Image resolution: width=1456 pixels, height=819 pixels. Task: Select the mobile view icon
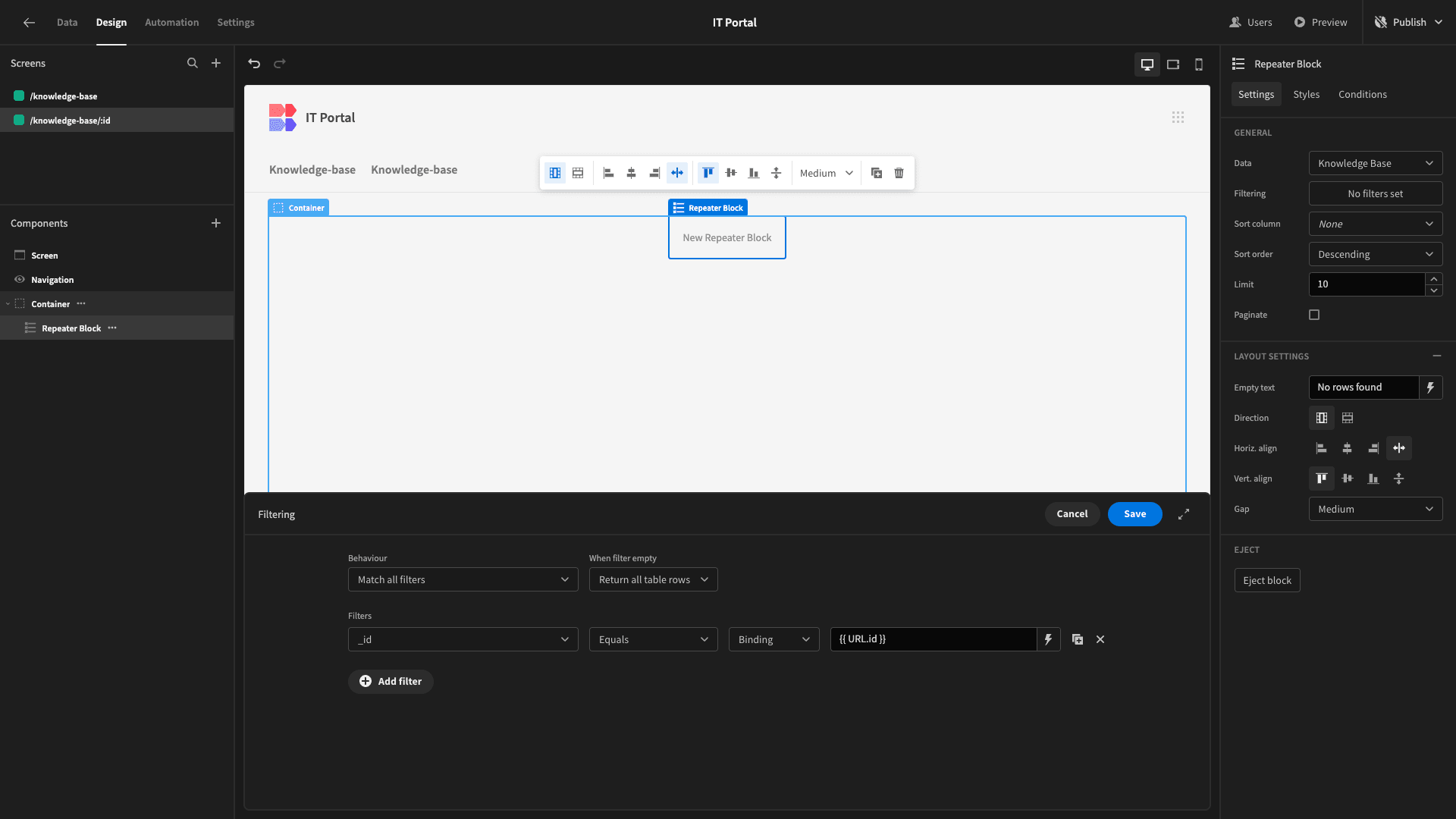[x=1198, y=64]
